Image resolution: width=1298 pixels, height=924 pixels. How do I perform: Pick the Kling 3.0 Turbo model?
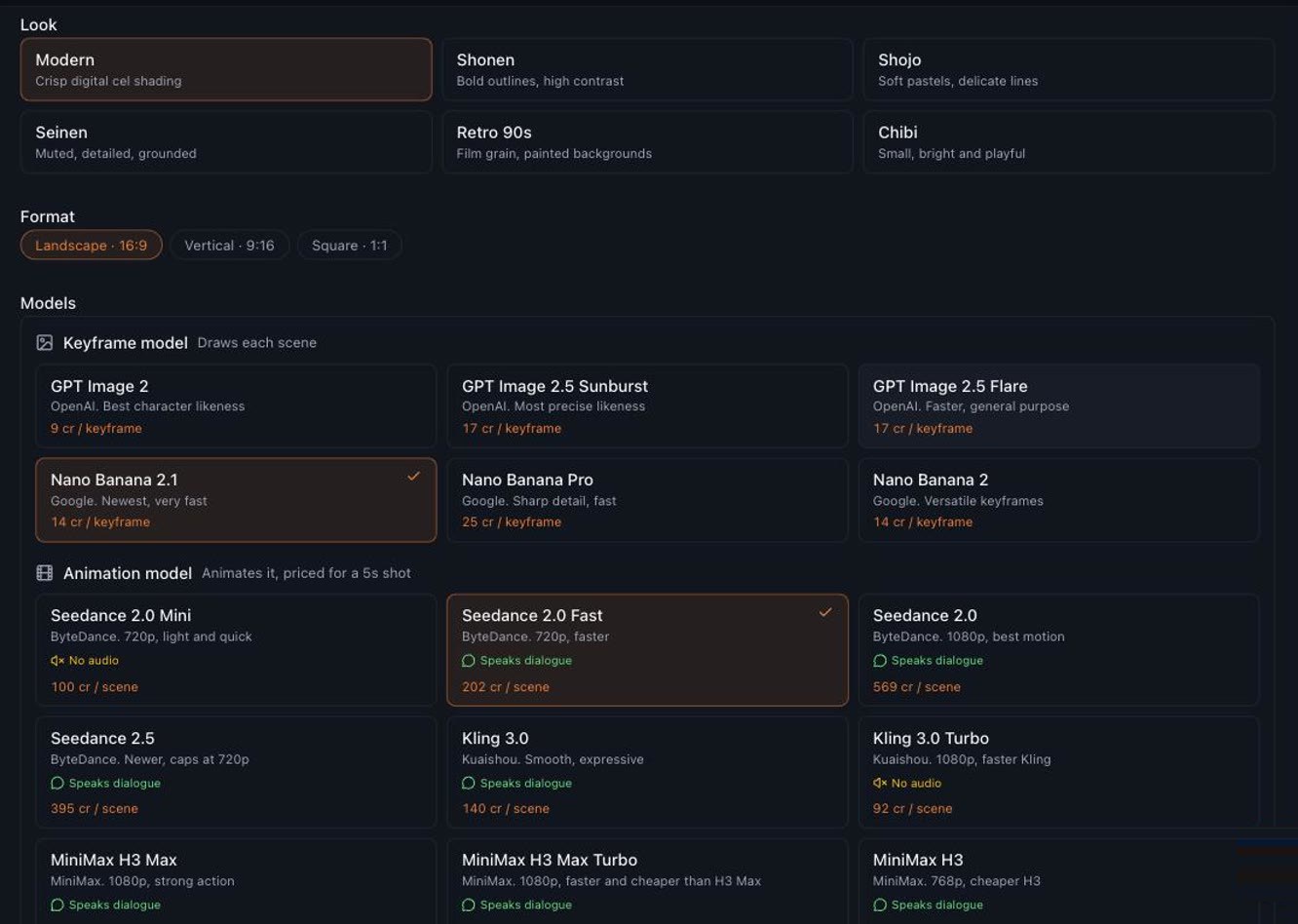pyautogui.click(x=1059, y=773)
